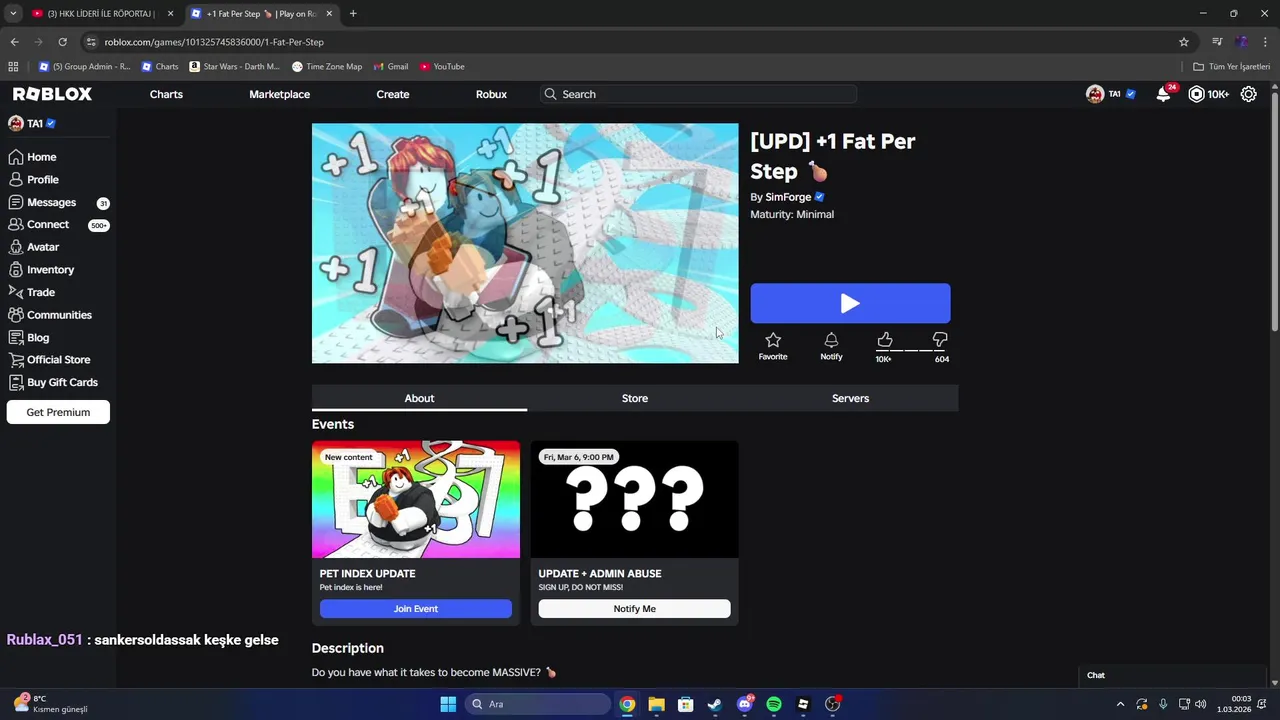The height and width of the screenshot is (720, 1280).
Task: Reload the page in Chrome
Action: (x=62, y=42)
